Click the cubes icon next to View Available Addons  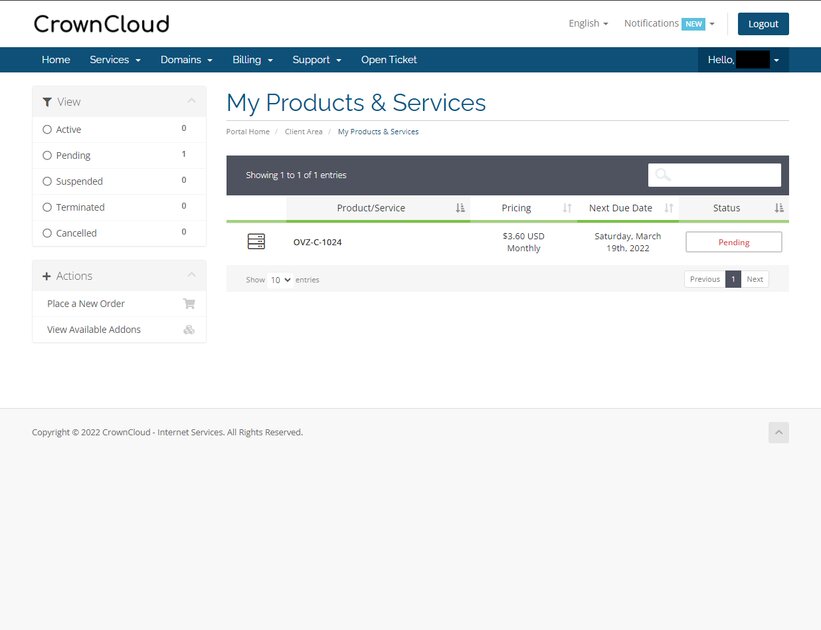click(189, 329)
